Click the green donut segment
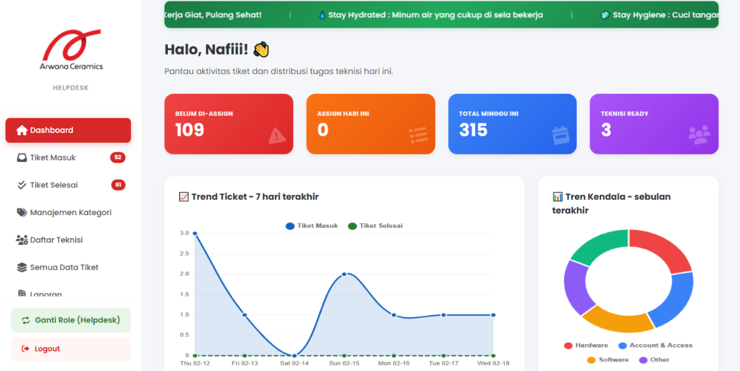Image resolution: width=740 pixels, height=371 pixels. (599, 245)
